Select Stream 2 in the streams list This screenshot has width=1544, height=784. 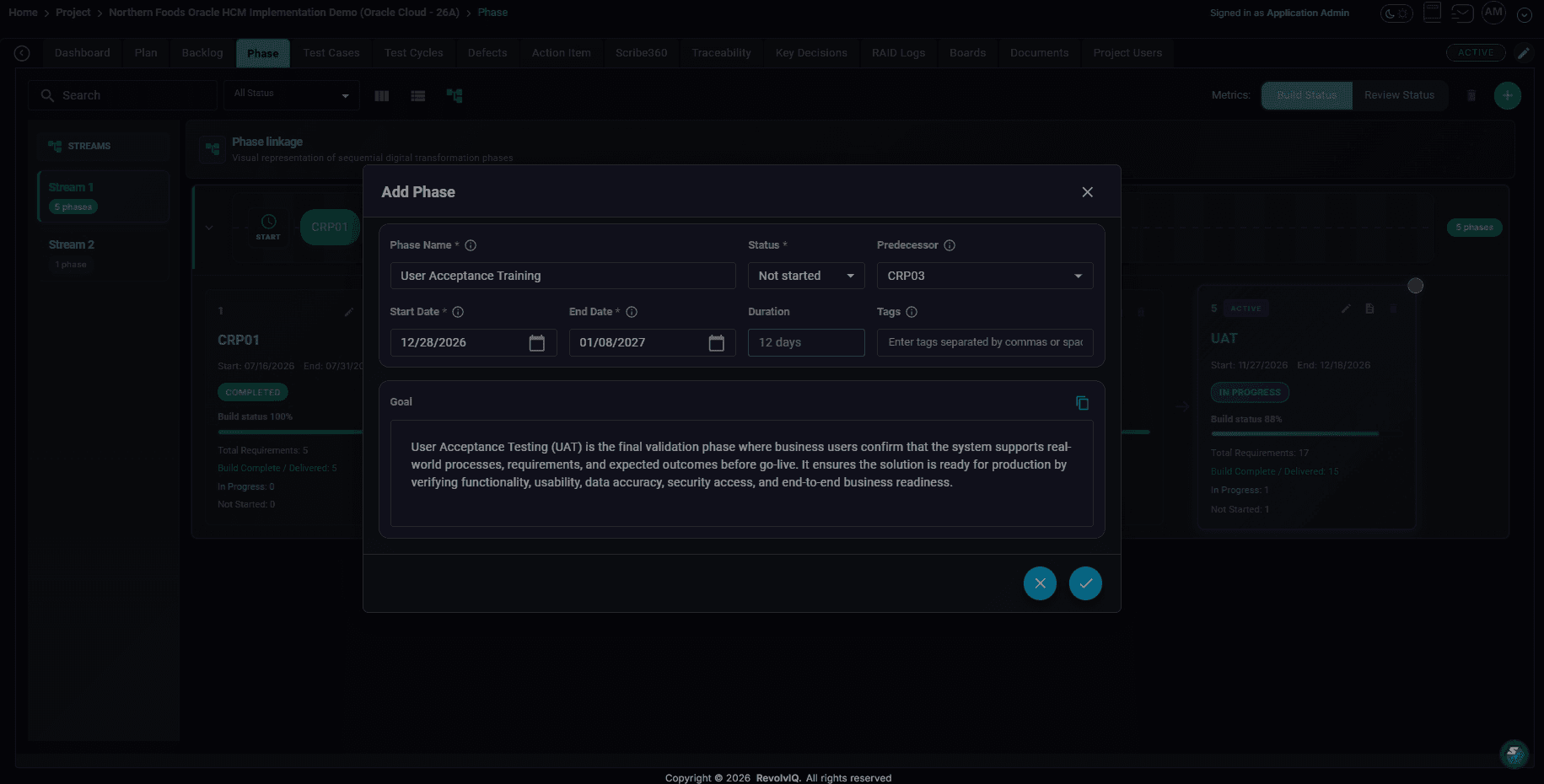104,254
